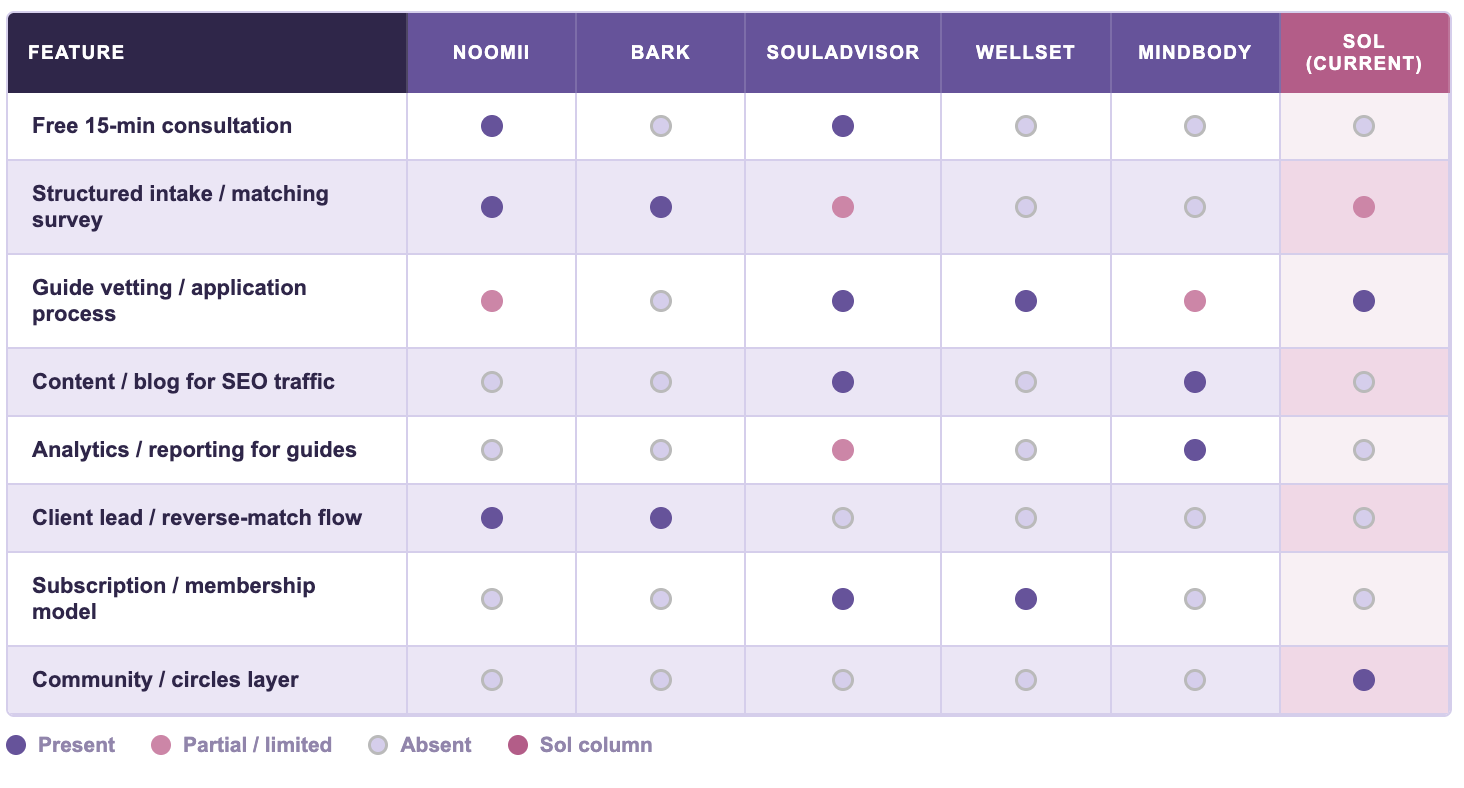Click Bark's client lead reverse-match dot

(x=661, y=518)
